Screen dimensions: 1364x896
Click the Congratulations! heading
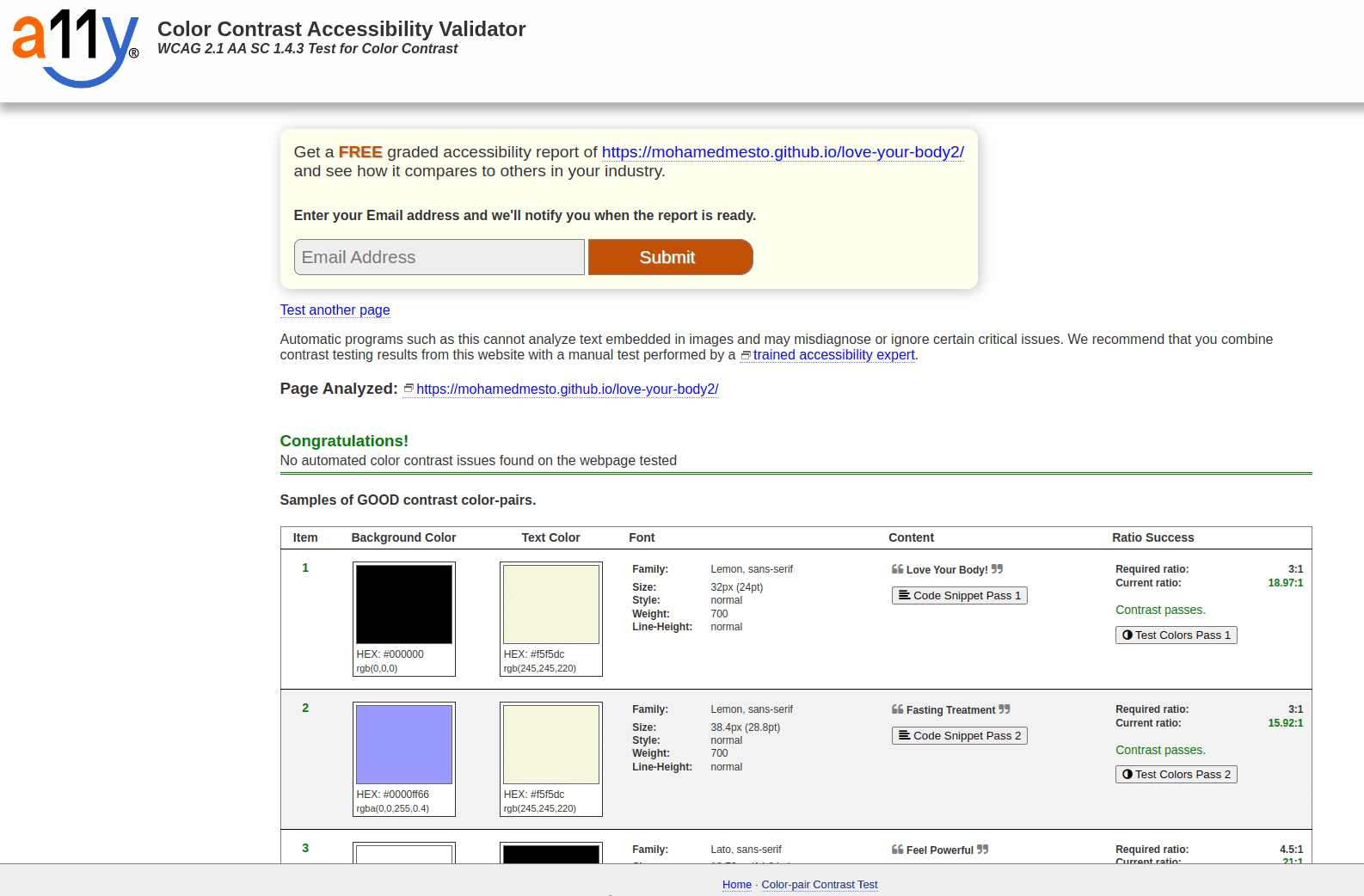(344, 441)
